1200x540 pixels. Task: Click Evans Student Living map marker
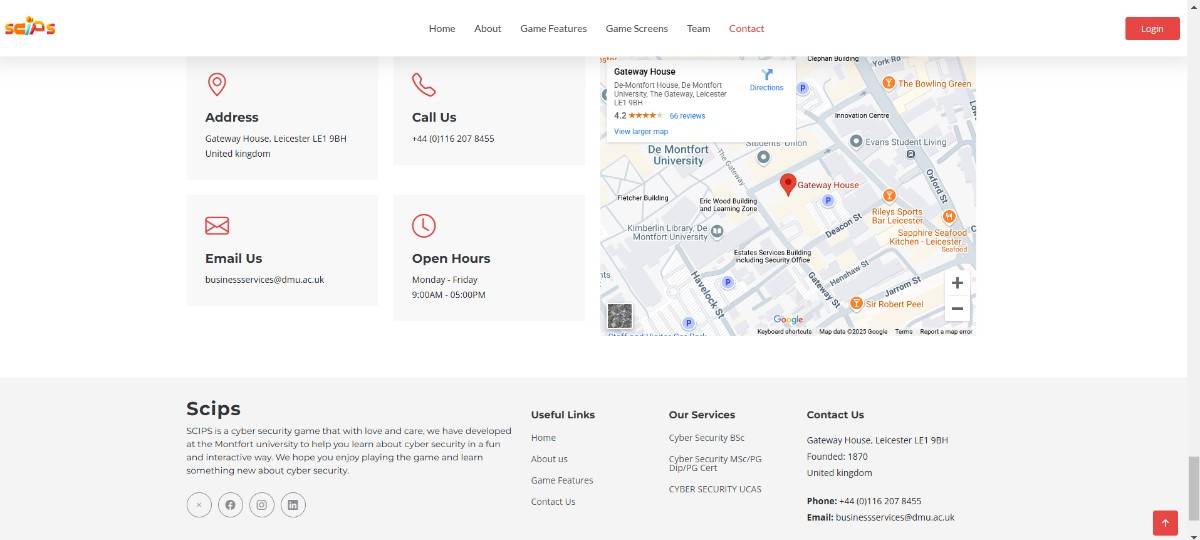tap(856, 141)
